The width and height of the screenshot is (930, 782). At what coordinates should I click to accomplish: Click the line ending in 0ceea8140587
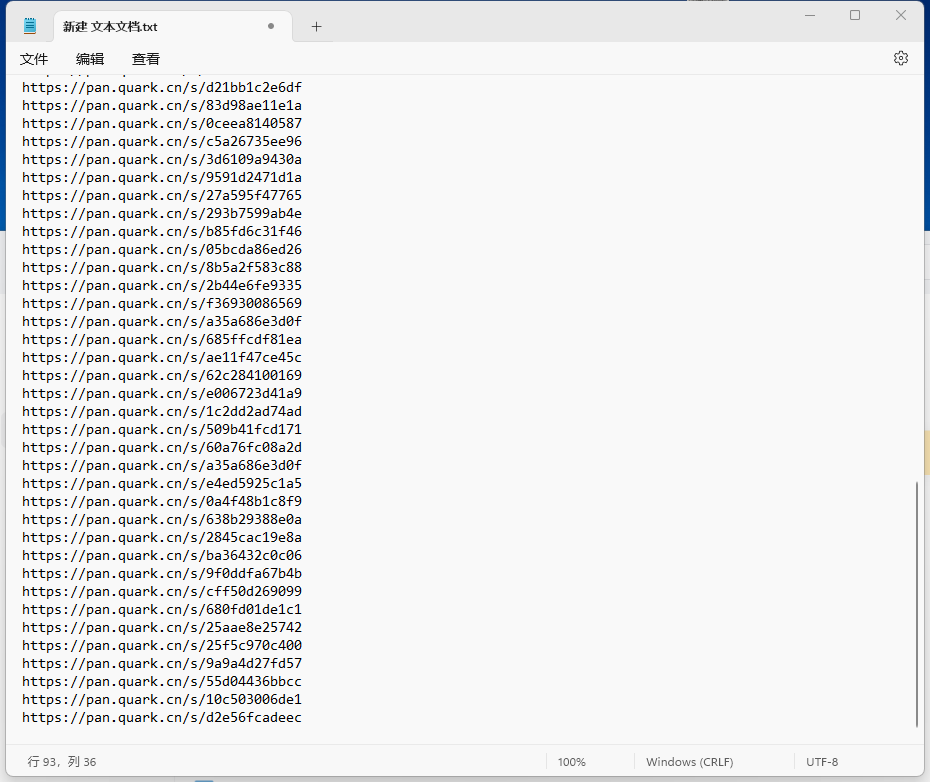162,123
